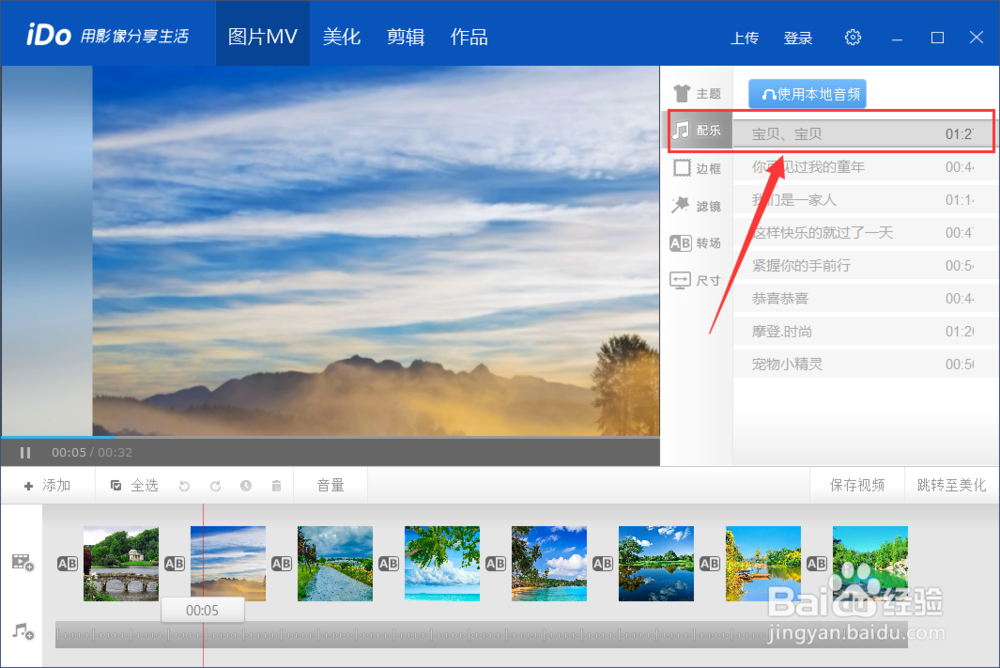1000x668 pixels.
Task: Click 使用本地音频 button
Action: [807, 94]
